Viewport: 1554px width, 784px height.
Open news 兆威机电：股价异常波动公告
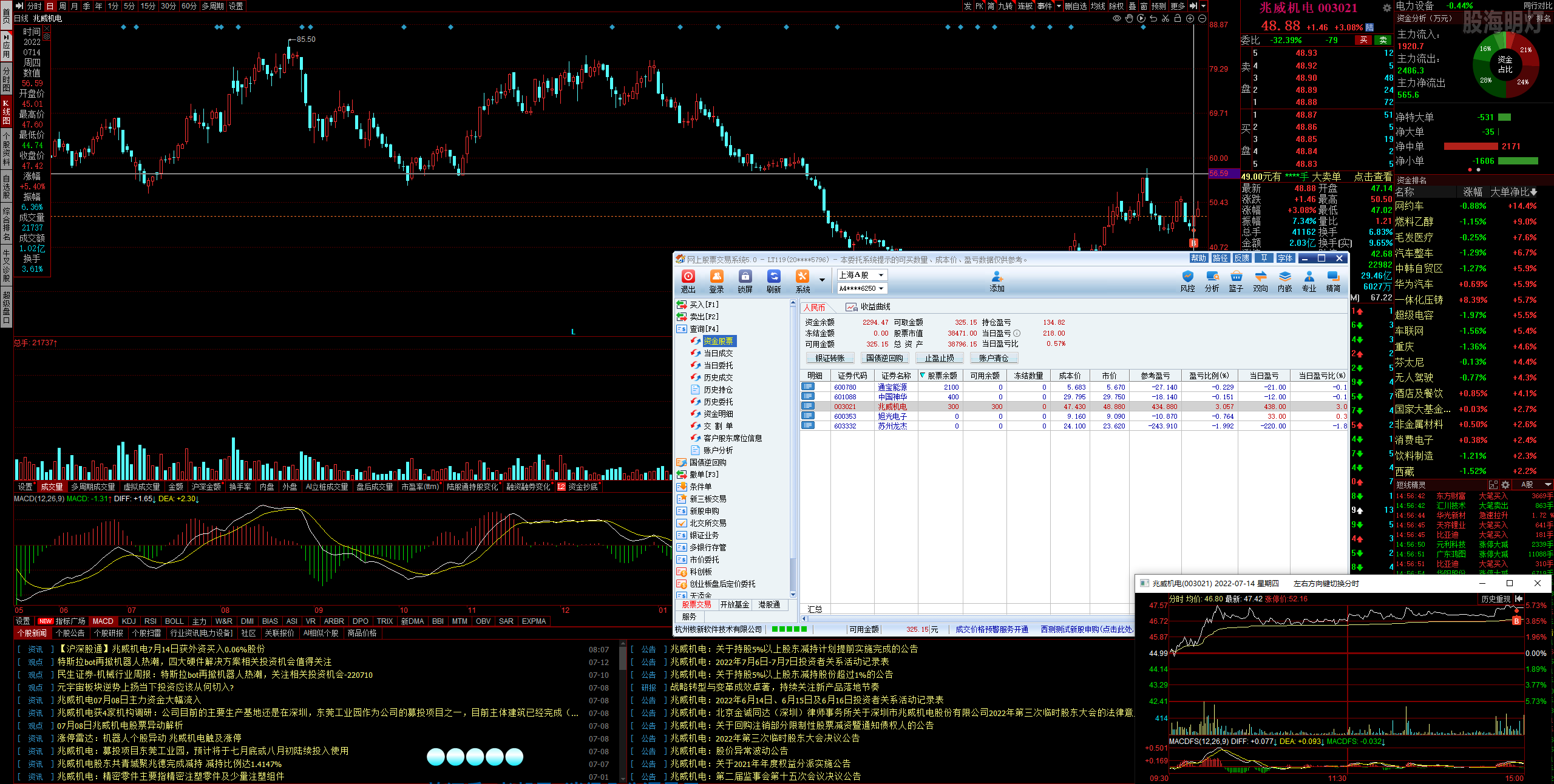click(x=729, y=751)
